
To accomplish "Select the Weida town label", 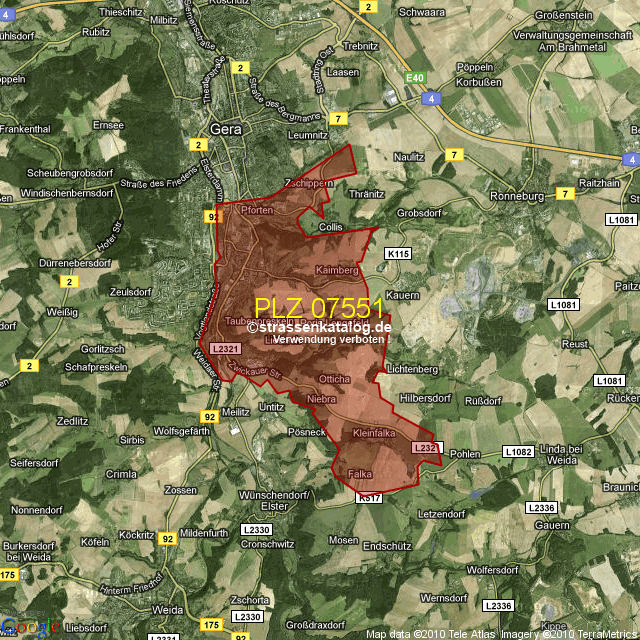I will [x=165, y=609].
